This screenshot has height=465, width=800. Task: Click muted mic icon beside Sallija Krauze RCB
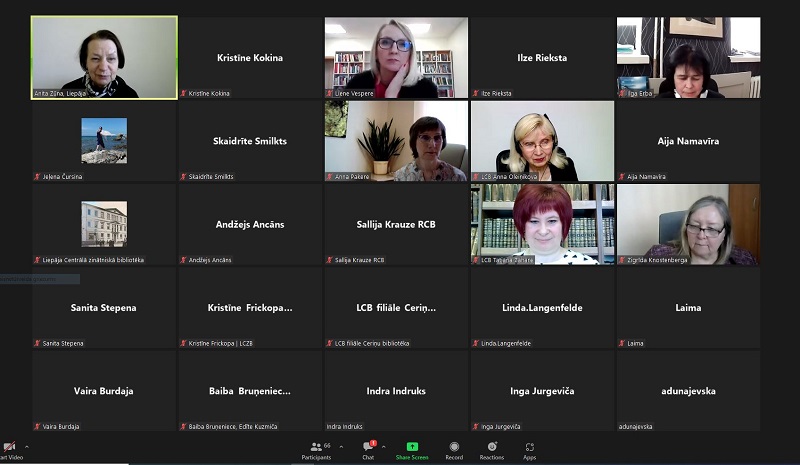[330, 260]
